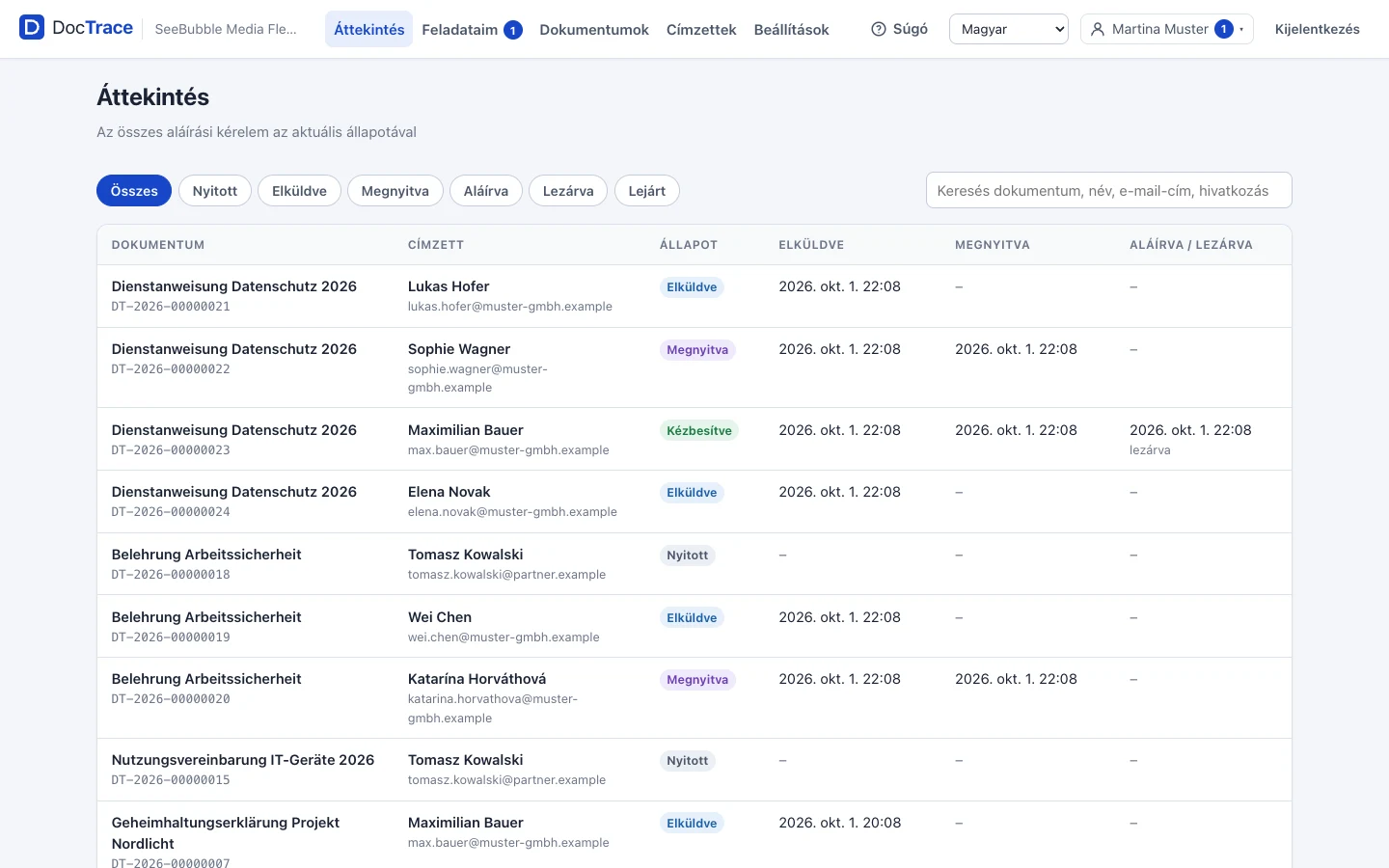Filter by Lezárva status chip

[x=568, y=191]
